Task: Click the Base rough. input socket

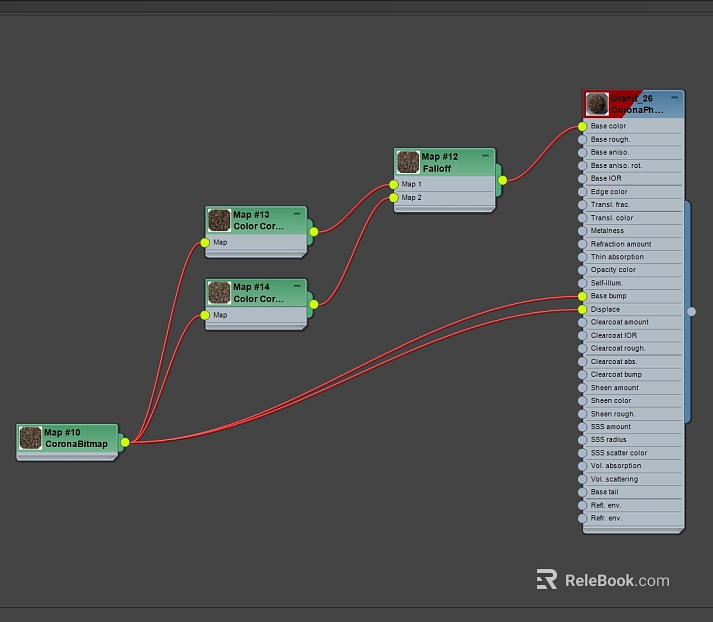Action: (x=582, y=140)
